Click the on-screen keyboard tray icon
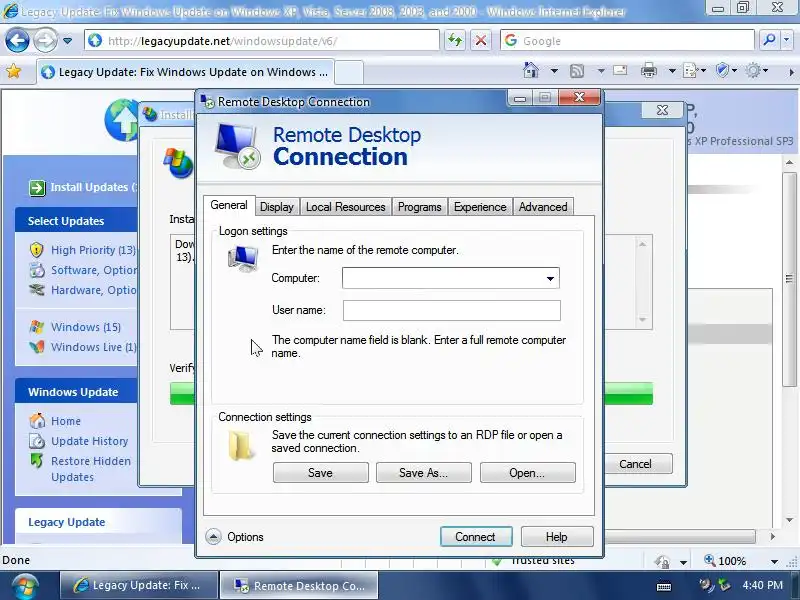Screen dimensions: 800x600 664,586
